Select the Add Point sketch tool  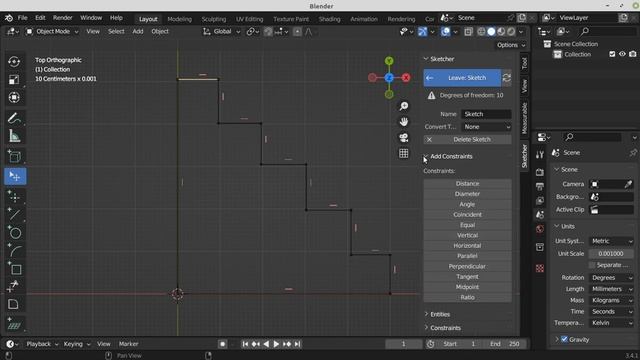(x=14, y=197)
